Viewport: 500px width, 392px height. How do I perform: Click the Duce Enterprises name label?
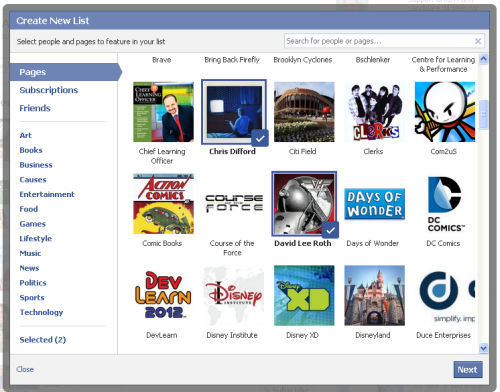443,335
